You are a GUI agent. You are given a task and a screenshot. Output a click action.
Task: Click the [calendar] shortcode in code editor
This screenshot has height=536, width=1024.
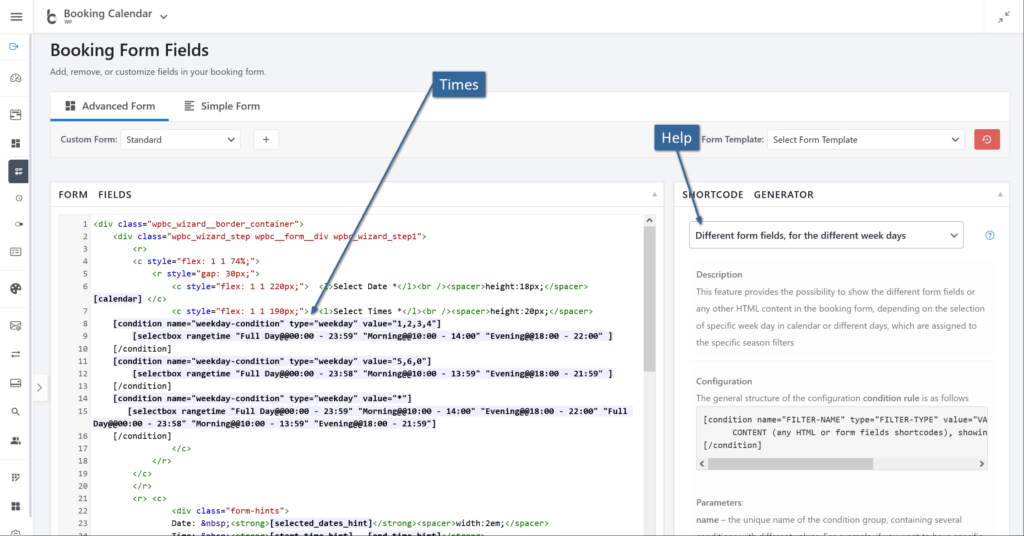pyautogui.click(x=118, y=299)
